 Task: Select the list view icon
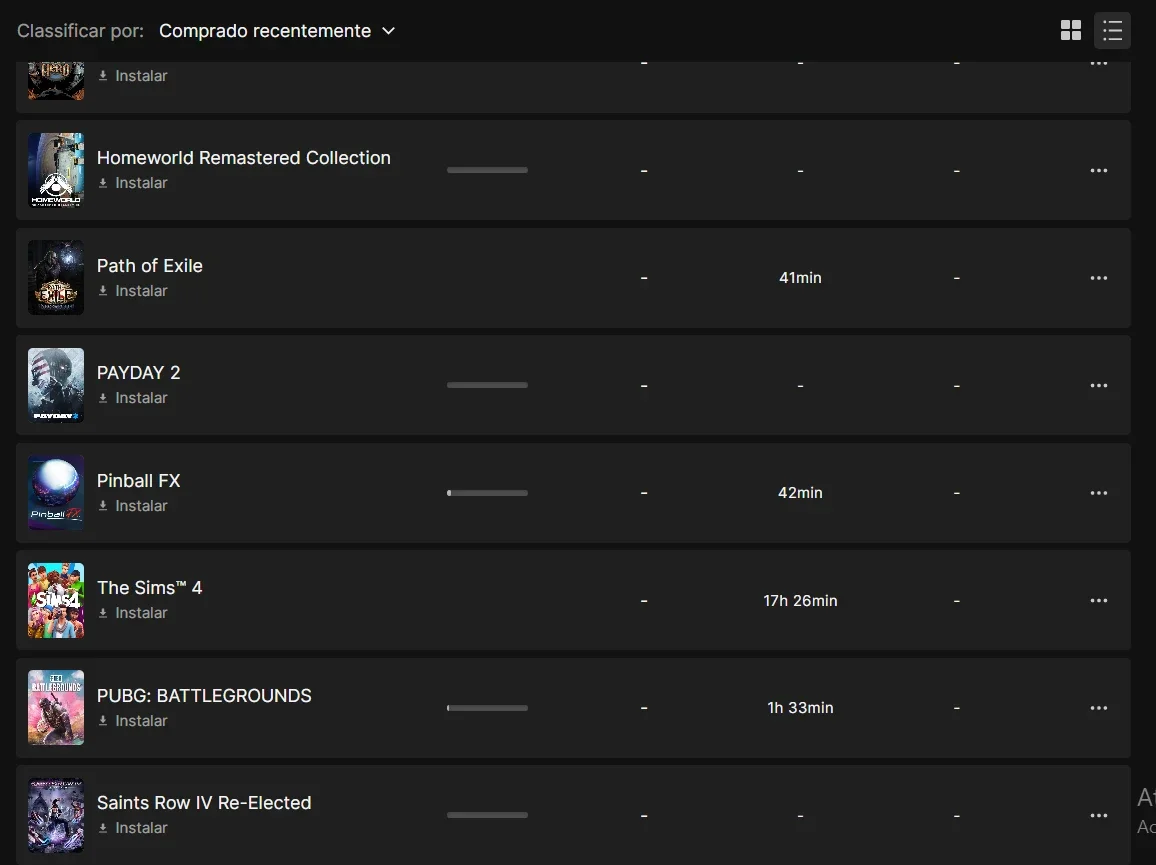click(1112, 30)
